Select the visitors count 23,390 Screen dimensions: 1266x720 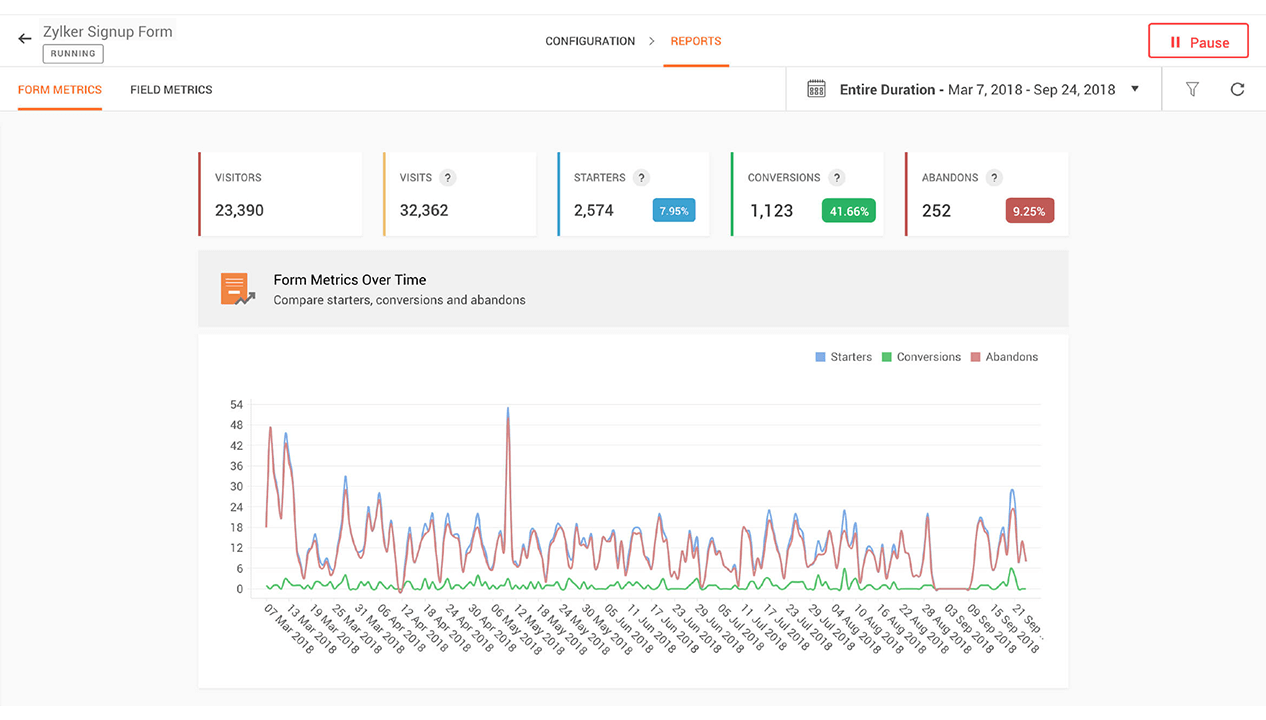coord(239,211)
